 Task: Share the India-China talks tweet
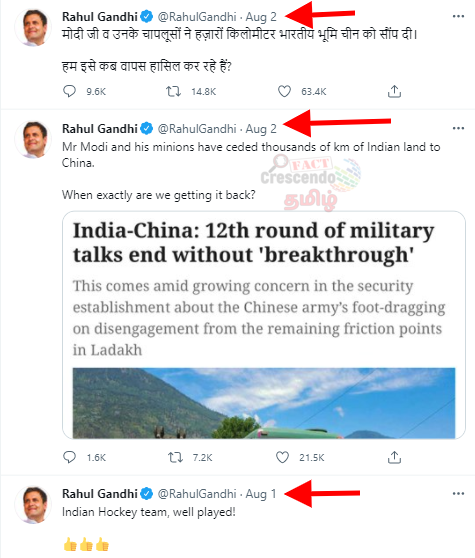tap(394, 457)
